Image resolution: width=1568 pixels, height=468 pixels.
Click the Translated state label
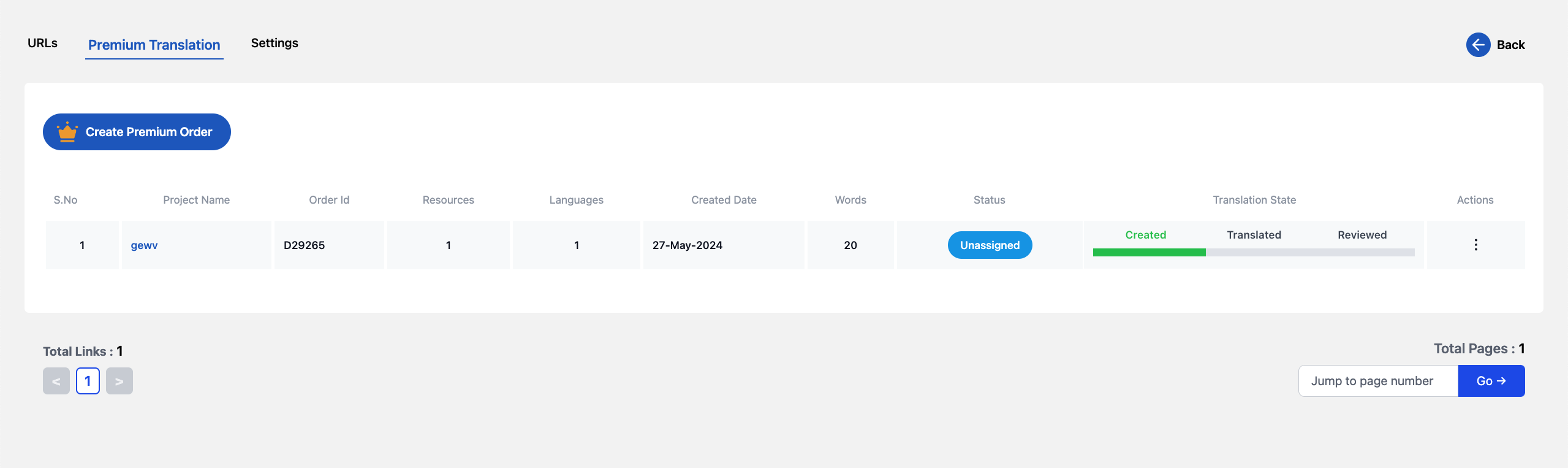[1254, 235]
